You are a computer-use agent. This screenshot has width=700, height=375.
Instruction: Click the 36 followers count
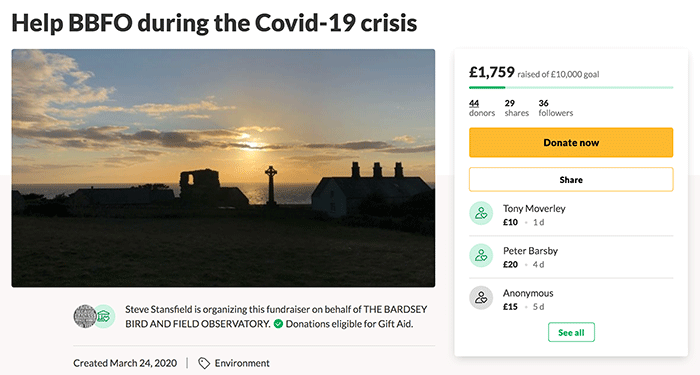coord(555,108)
